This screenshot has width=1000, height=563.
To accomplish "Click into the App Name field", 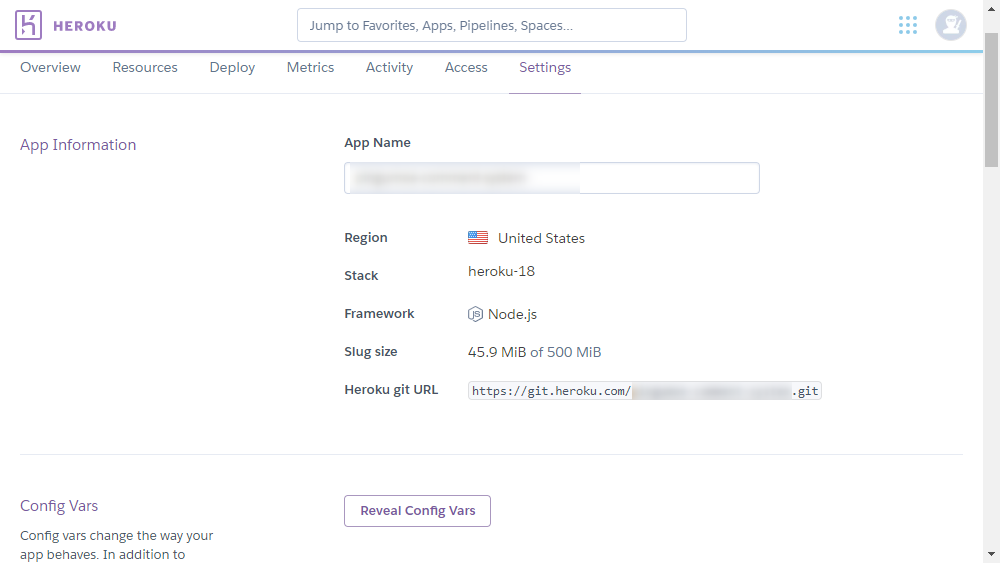I will click(552, 178).
